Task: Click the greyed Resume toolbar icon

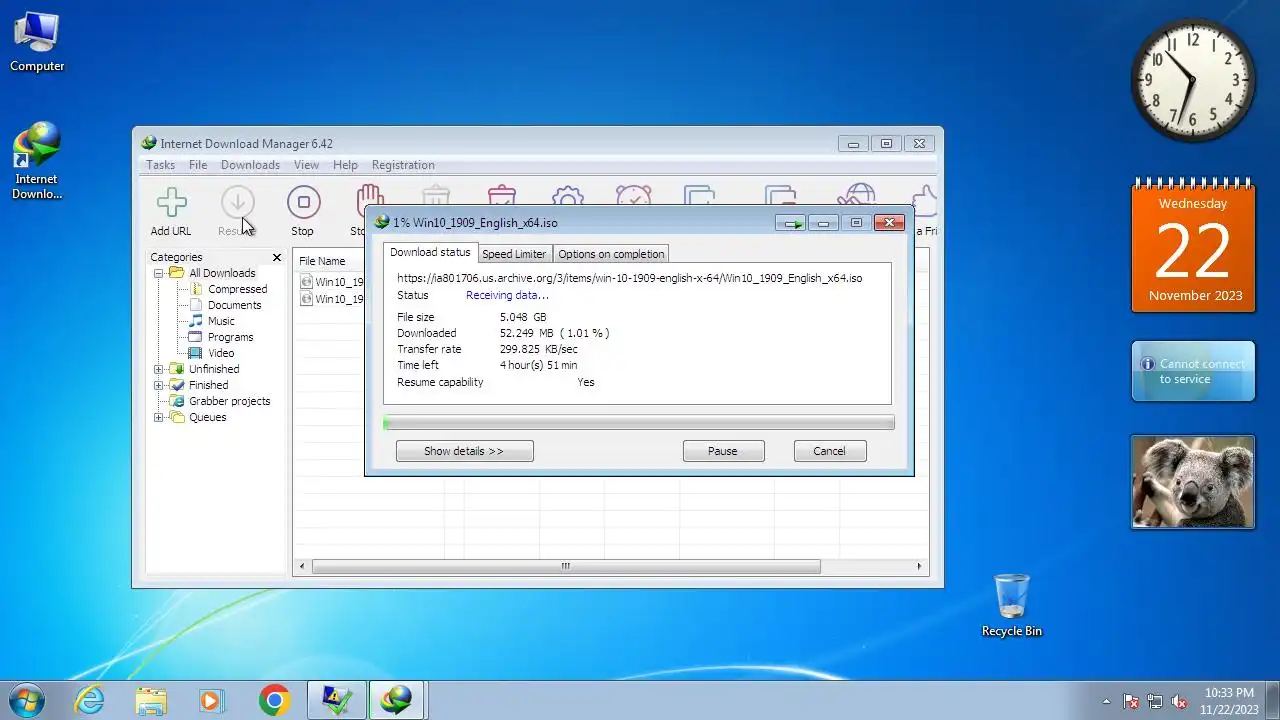Action: pyautogui.click(x=238, y=203)
